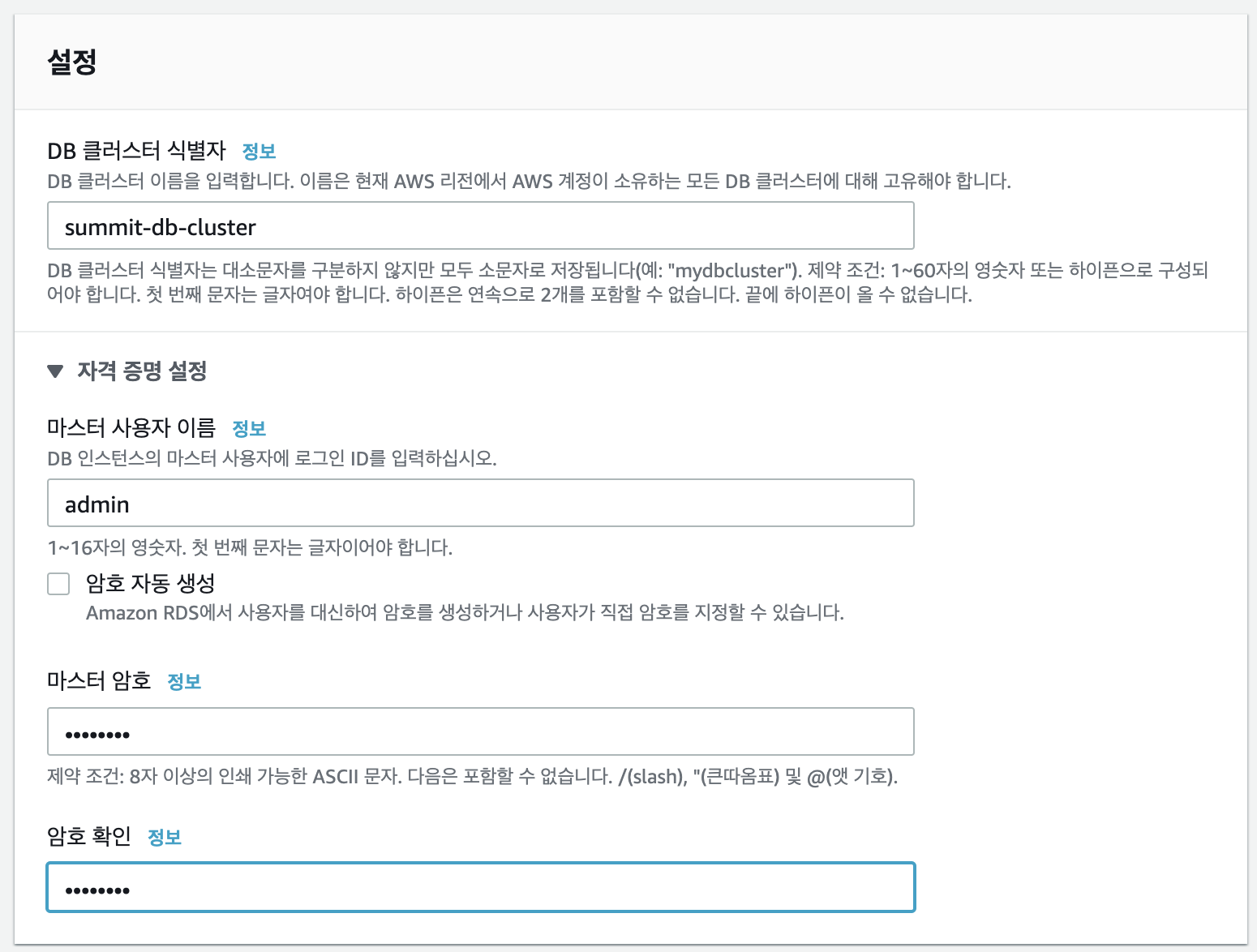Image resolution: width=1257 pixels, height=952 pixels.
Task: Click the DB 클러스터 식별자 field label
Action: pyautogui.click(x=136, y=151)
